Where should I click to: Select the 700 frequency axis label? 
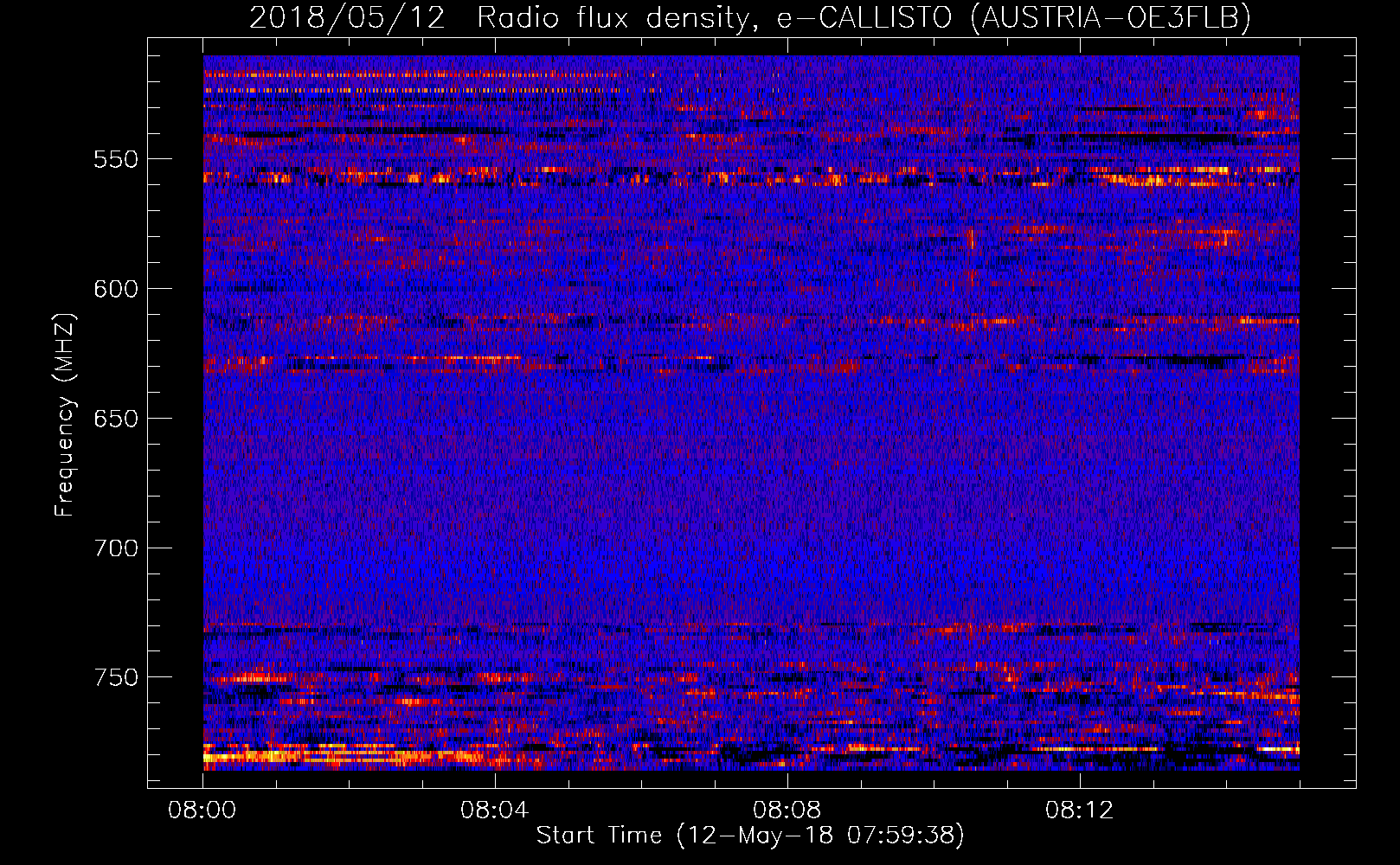click(116, 548)
